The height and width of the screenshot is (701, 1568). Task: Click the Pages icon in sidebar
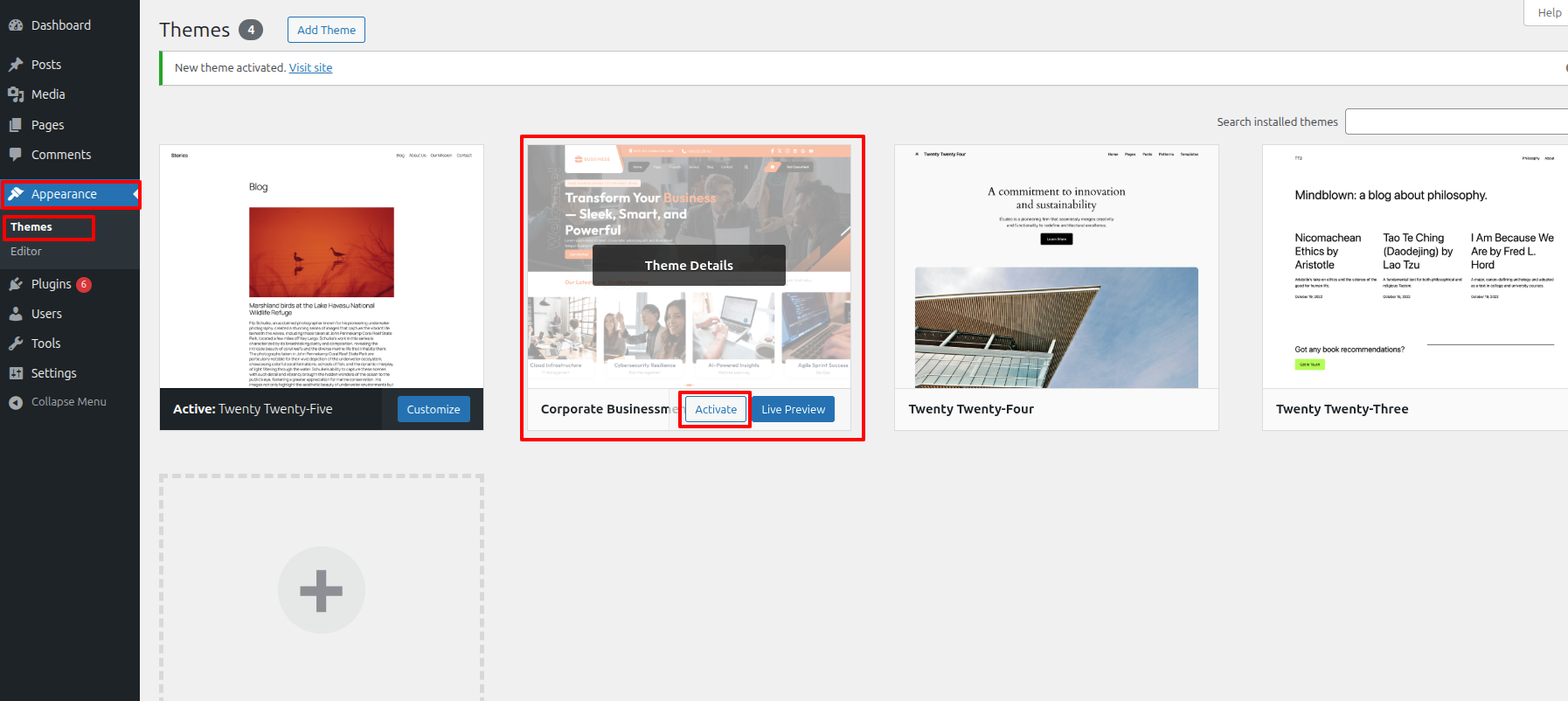[x=16, y=125]
